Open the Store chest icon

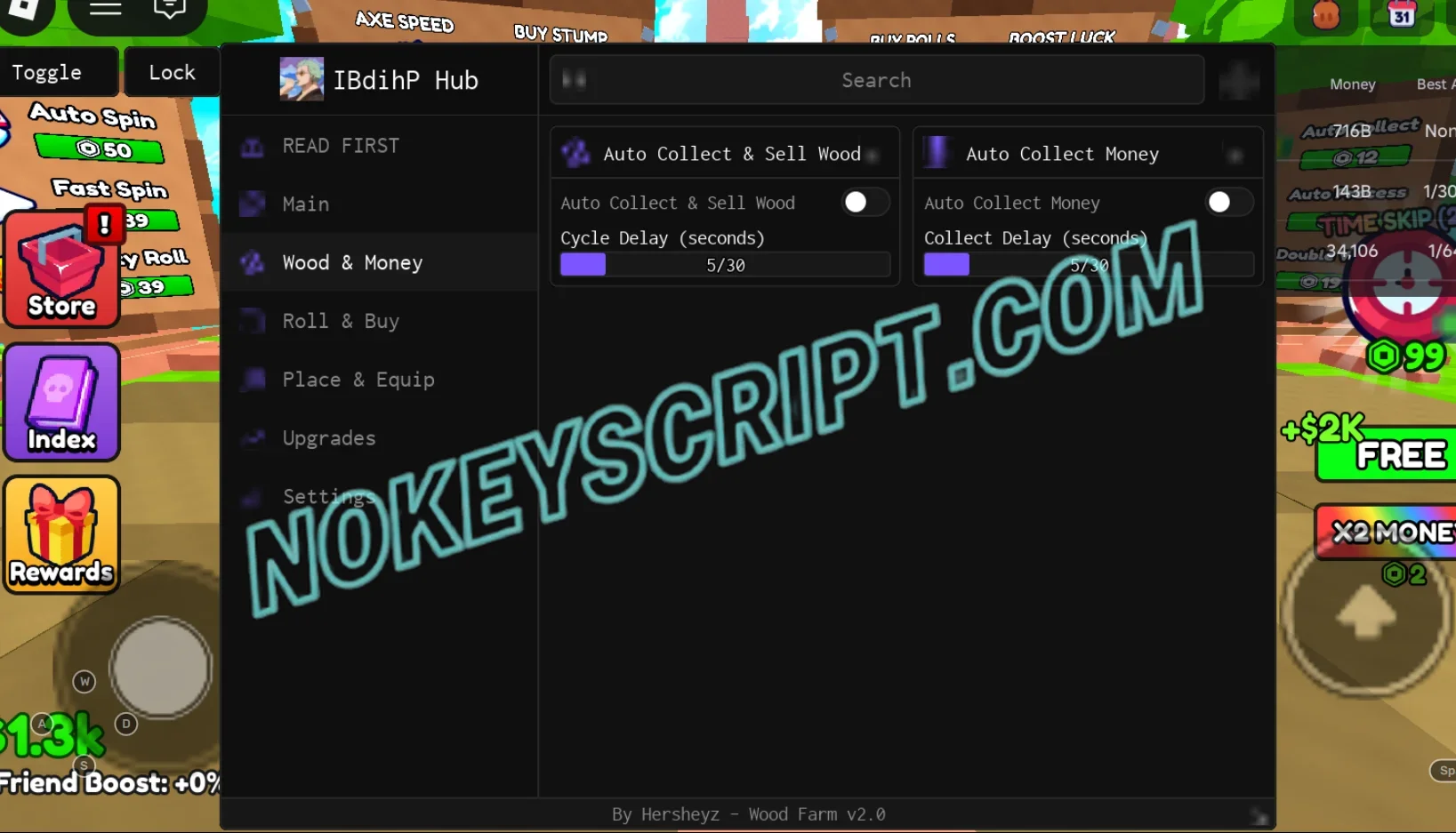click(61, 269)
